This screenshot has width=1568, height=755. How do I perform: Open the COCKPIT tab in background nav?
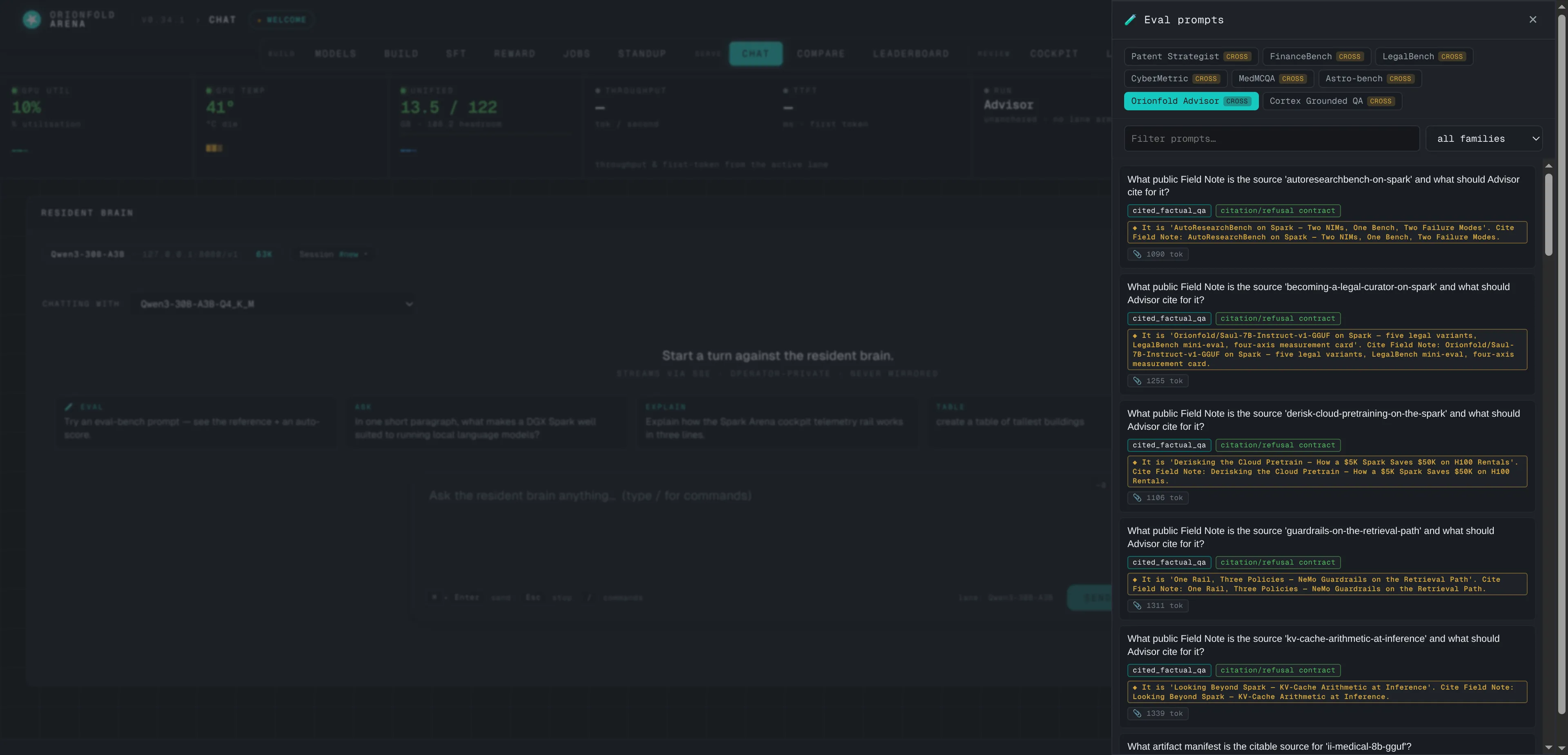[x=1053, y=54]
